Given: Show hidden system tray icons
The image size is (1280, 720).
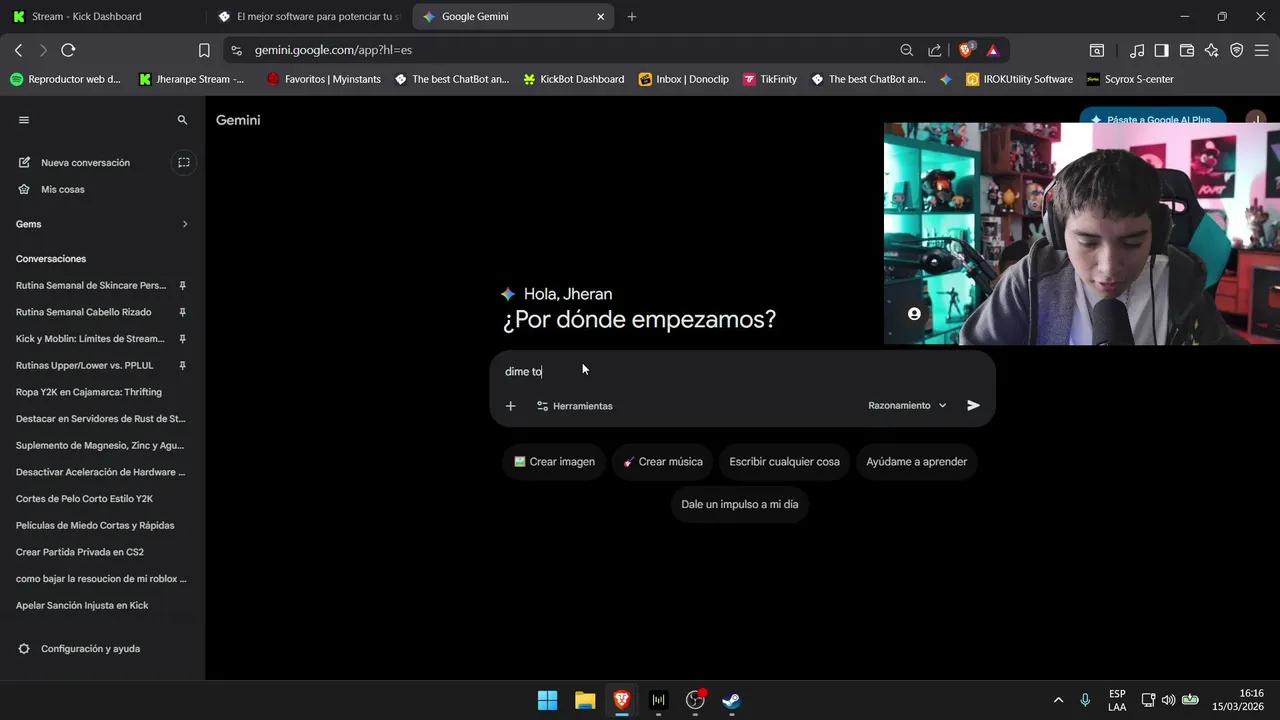Looking at the screenshot, I should [1058, 699].
